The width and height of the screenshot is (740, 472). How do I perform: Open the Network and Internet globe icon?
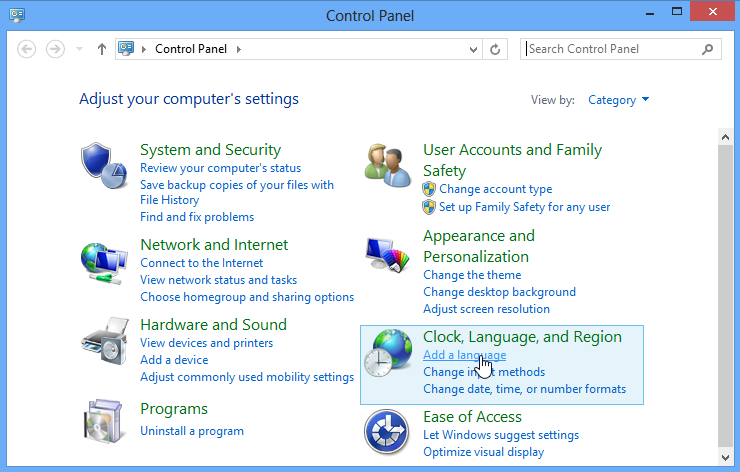pos(104,263)
